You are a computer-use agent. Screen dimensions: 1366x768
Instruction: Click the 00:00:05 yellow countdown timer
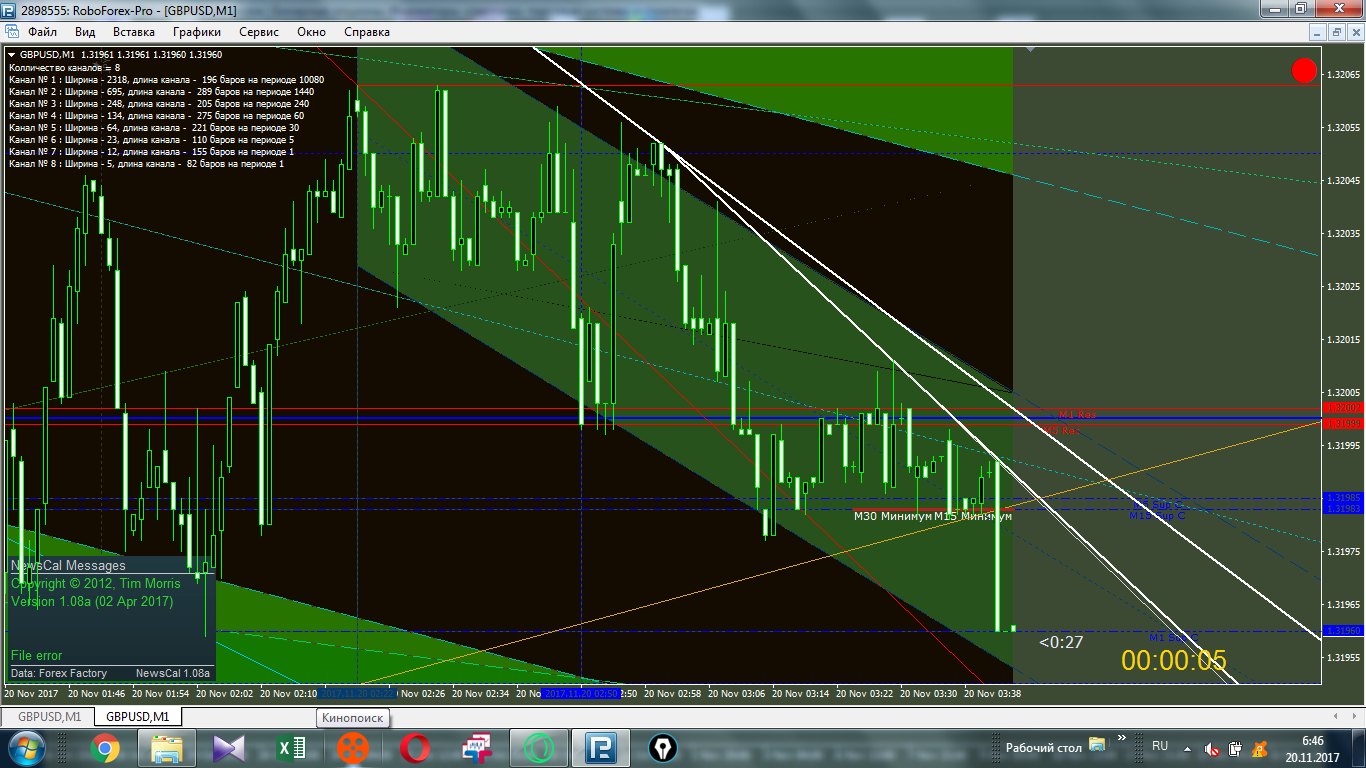(1173, 660)
